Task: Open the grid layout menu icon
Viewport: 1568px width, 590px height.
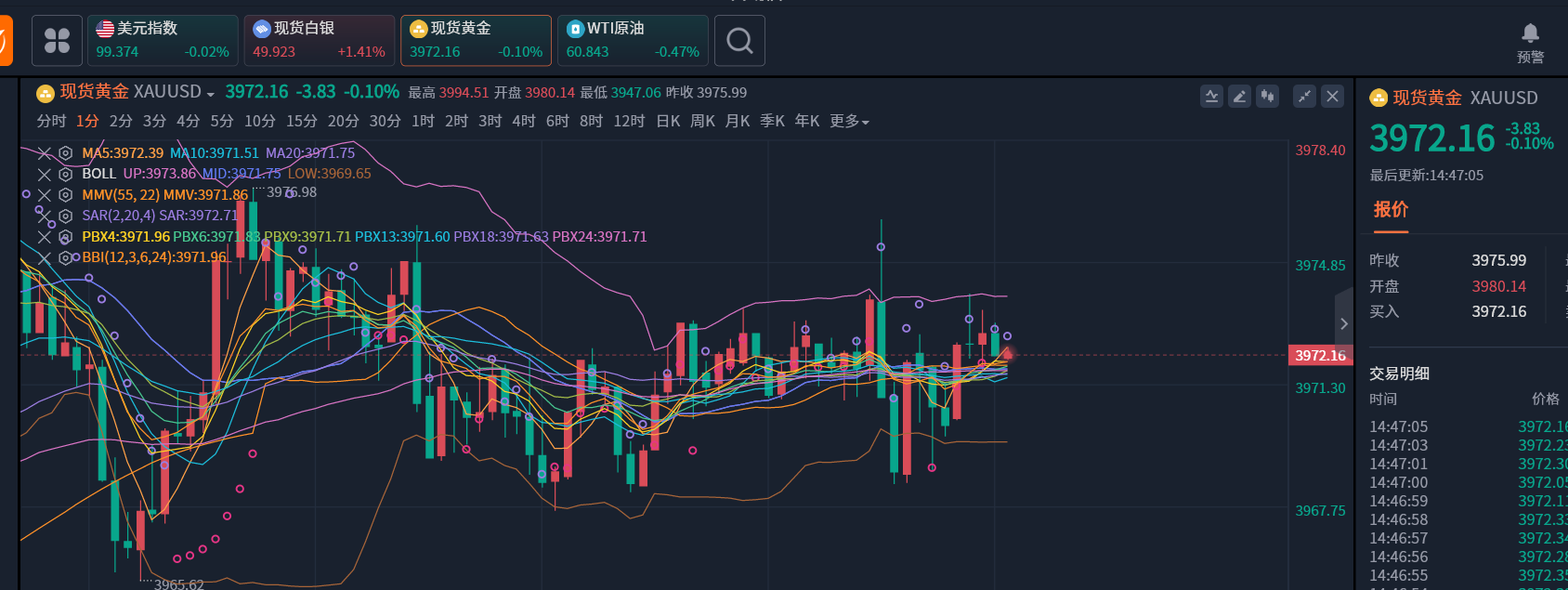Action: [x=57, y=41]
